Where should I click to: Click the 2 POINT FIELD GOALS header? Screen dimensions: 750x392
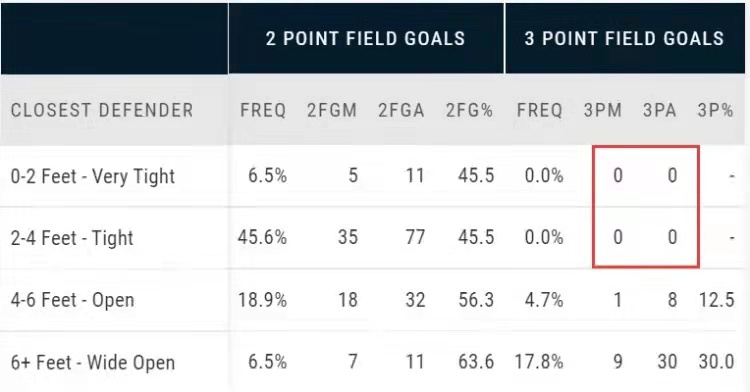365,39
